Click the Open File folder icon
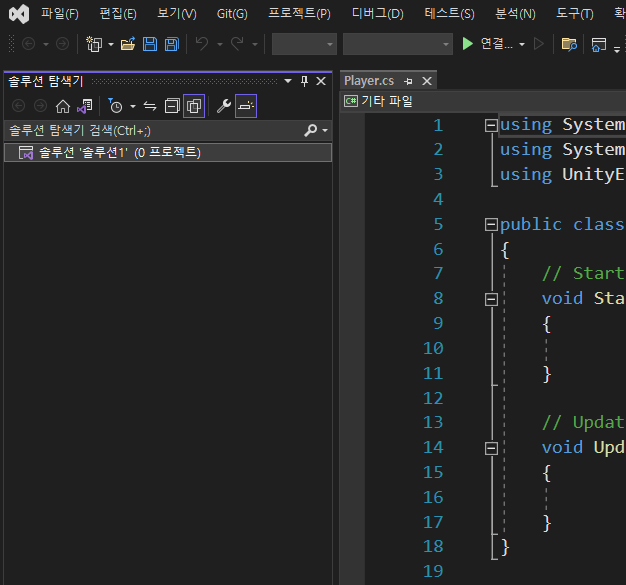The height and width of the screenshot is (585, 626). (x=127, y=44)
